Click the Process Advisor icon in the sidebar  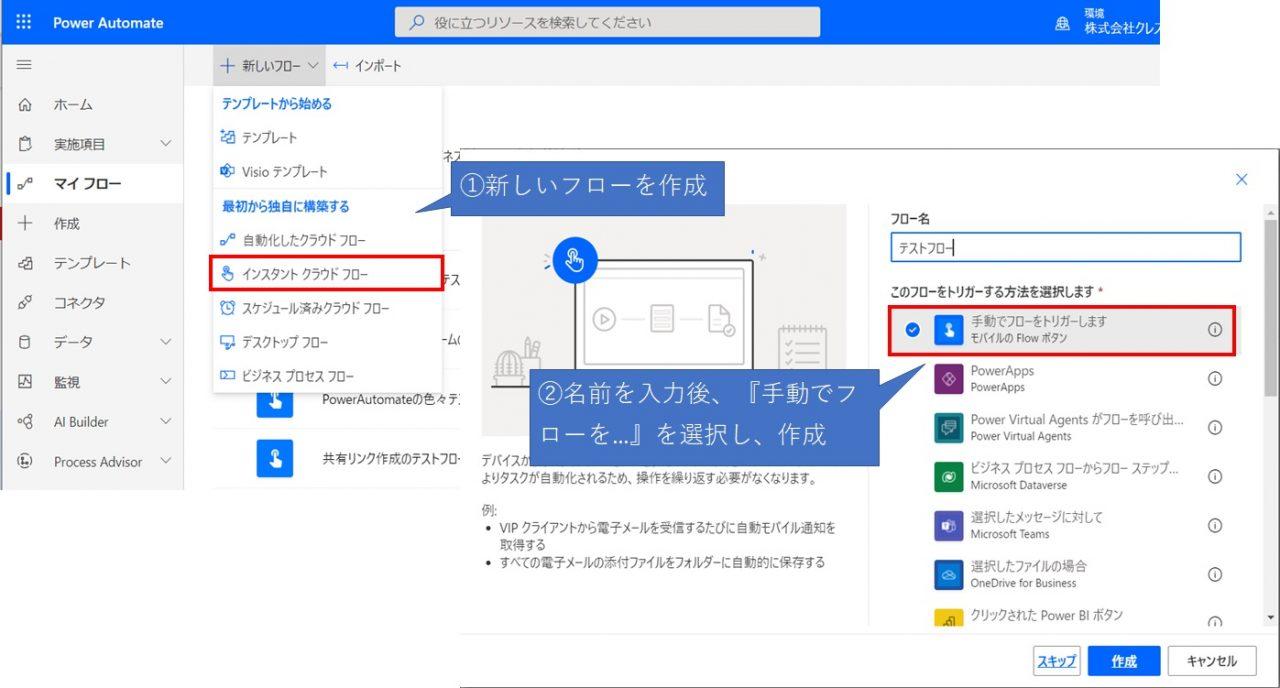click(26, 462)
